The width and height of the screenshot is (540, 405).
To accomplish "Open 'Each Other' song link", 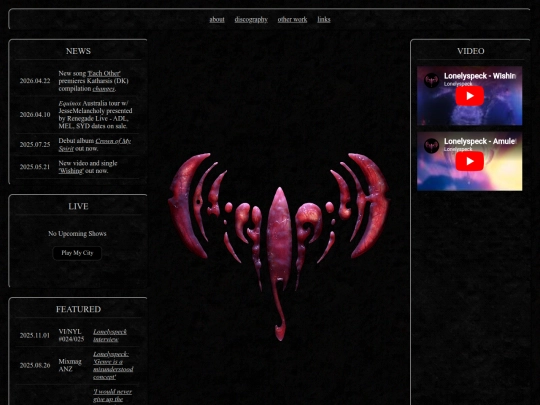I will tap(104, 73).
